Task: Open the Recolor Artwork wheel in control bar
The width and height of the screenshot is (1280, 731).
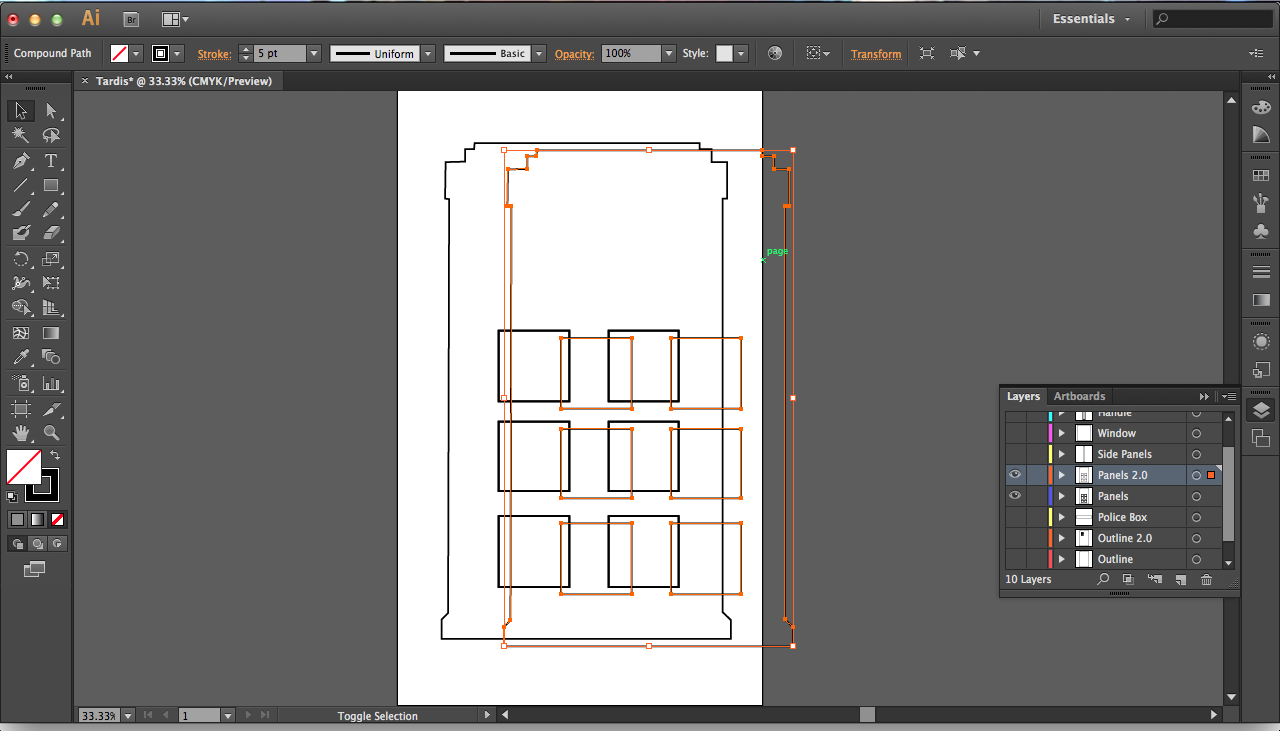Action: point(775,53)
